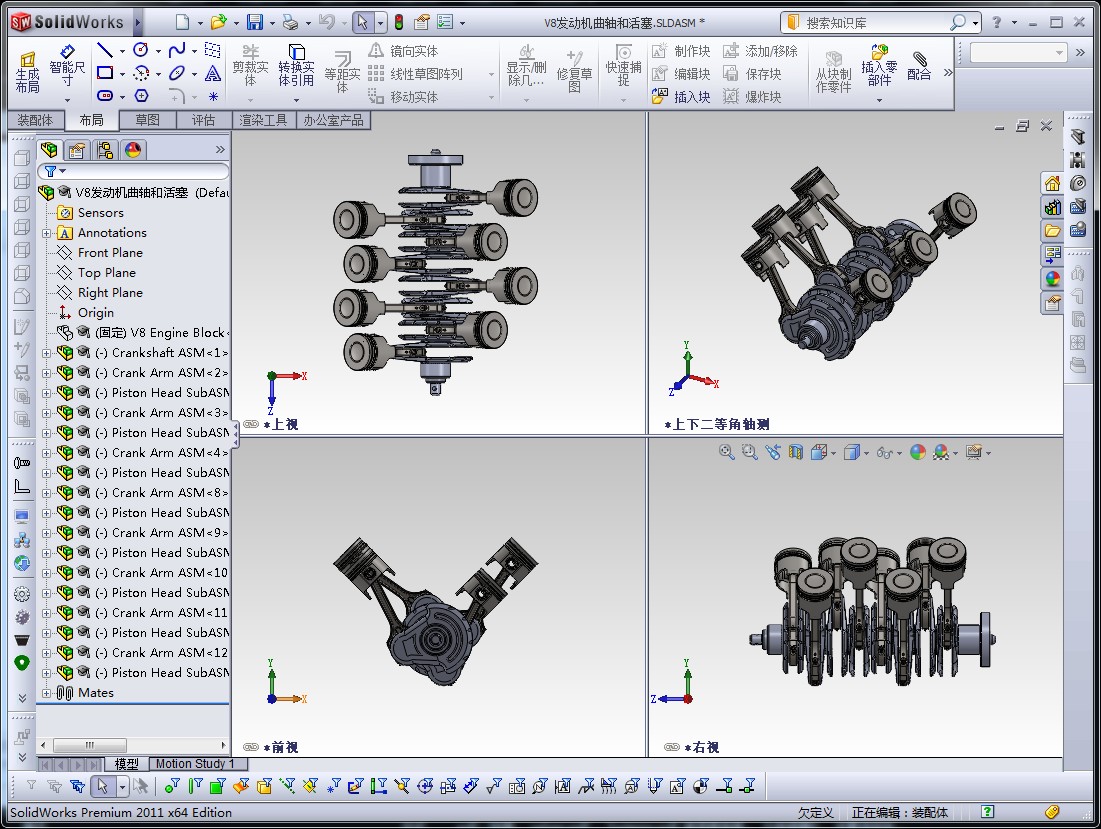This screenshot has width=1101, height=829.
Task: Activate the Section View icon
Action: coord(794,451)
